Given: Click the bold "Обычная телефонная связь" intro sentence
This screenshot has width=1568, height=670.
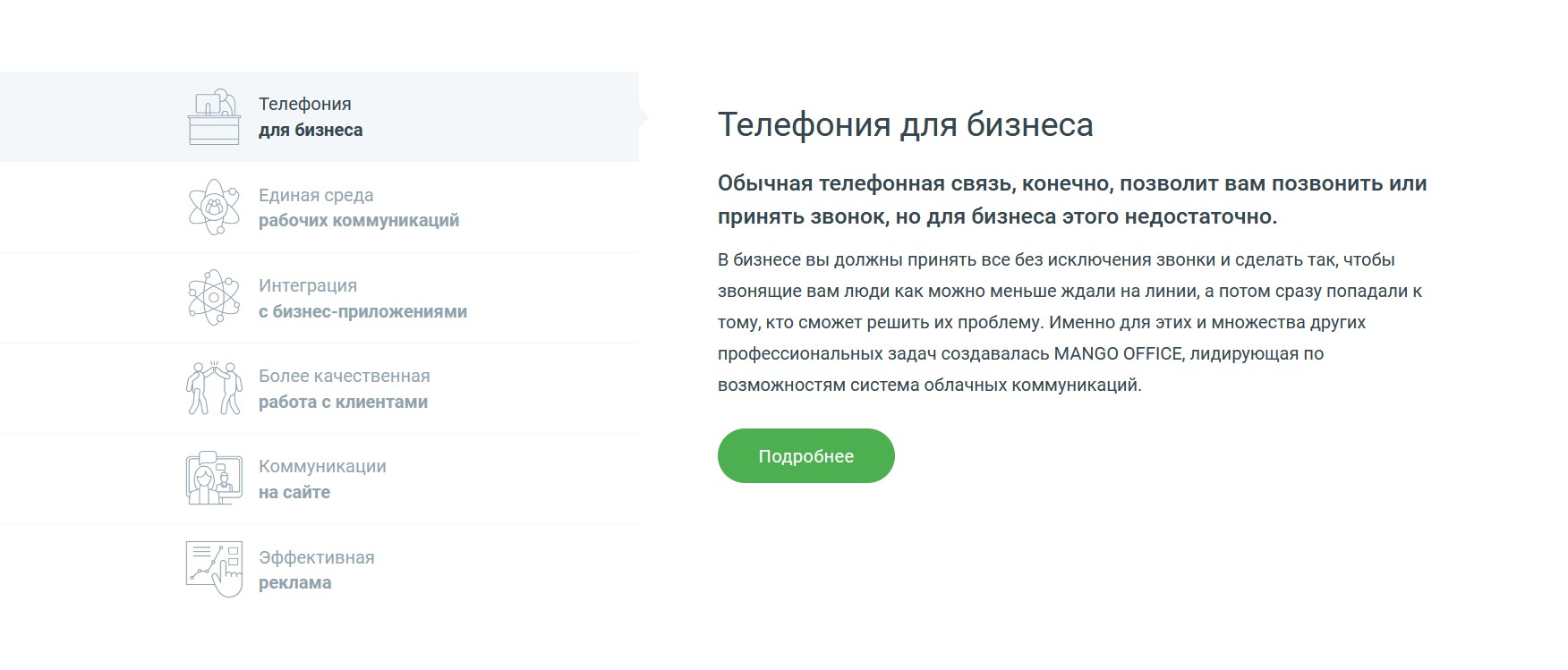Looking at the screenshot, I should pyautogui.click(x=1071, y=184).
